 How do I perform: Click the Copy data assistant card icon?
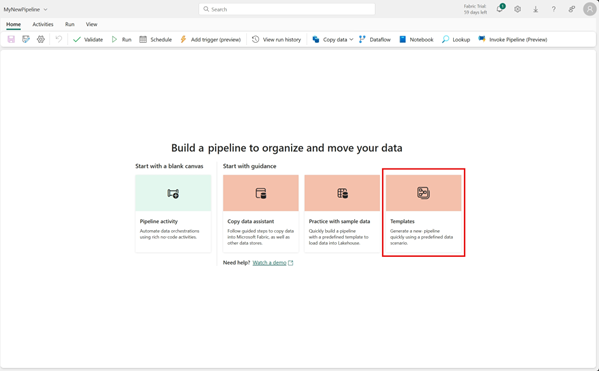pyautogui.click(x=261, y=193)
